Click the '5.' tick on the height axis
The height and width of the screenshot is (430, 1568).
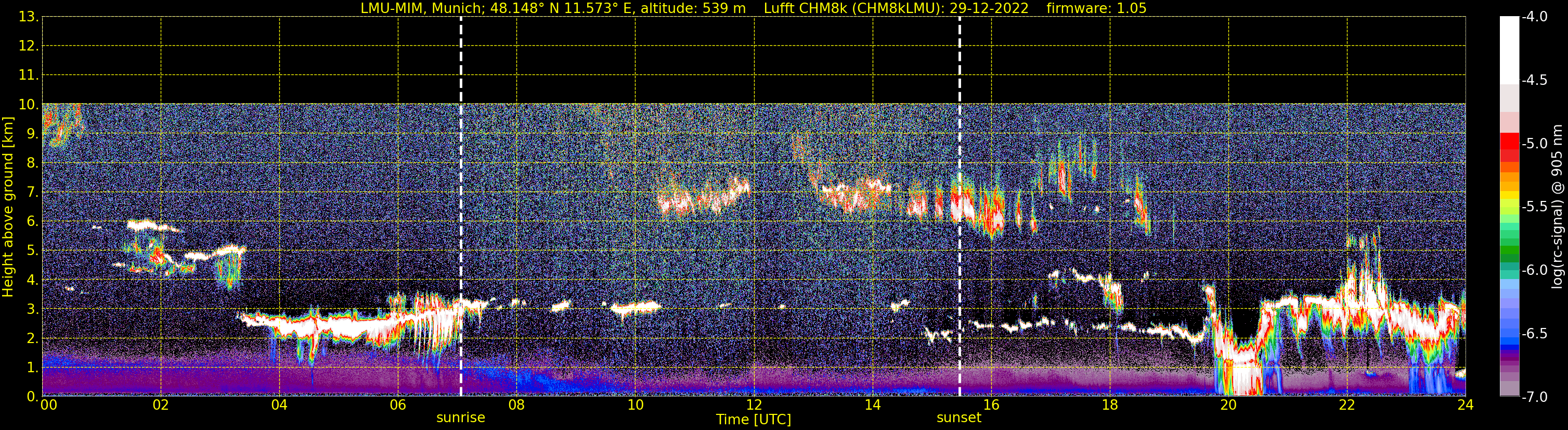click(32, 251)
